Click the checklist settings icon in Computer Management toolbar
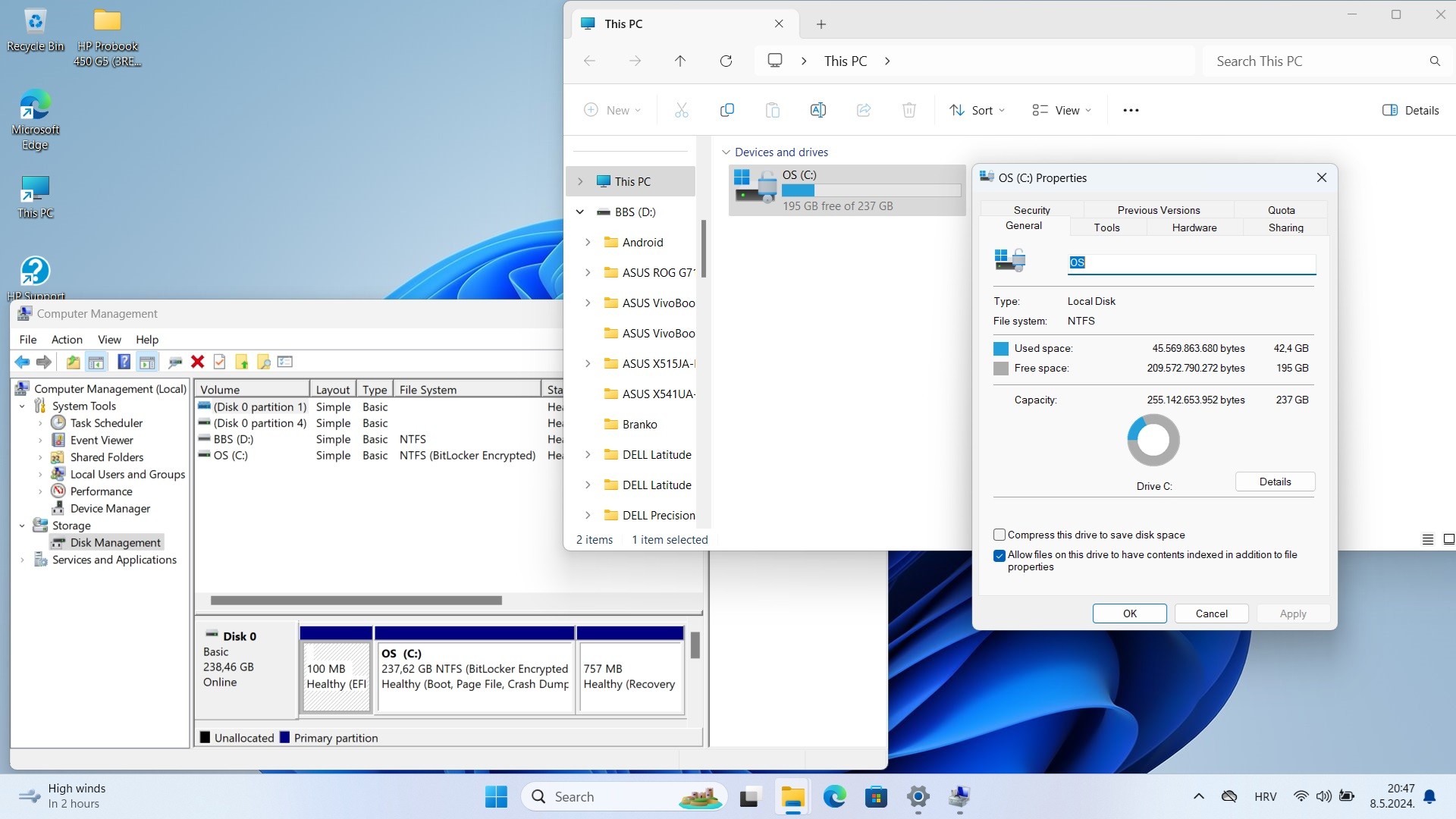Image resolution: width=1456 pixels, height=819 pixels. click(285, 362)
